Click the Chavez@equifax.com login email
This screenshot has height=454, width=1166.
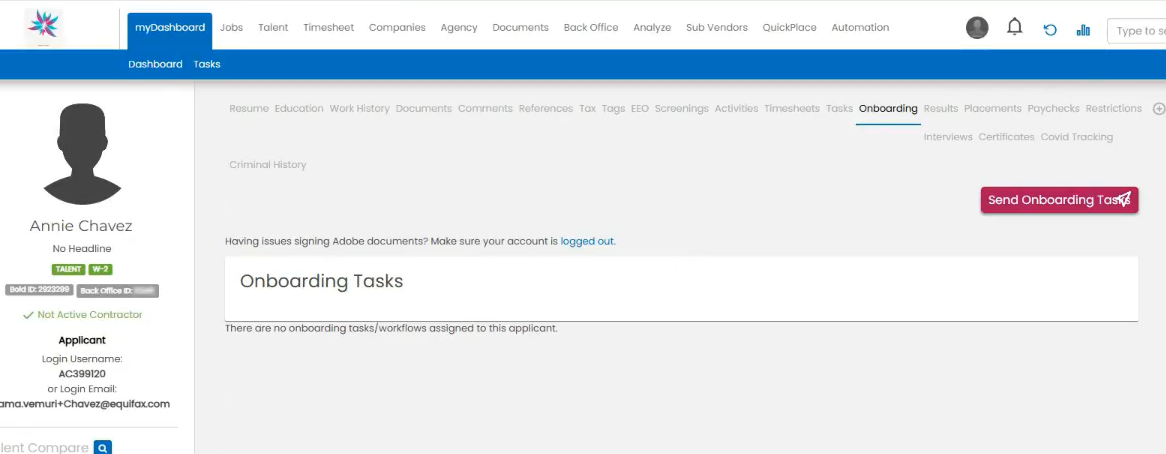pos(85,404)
